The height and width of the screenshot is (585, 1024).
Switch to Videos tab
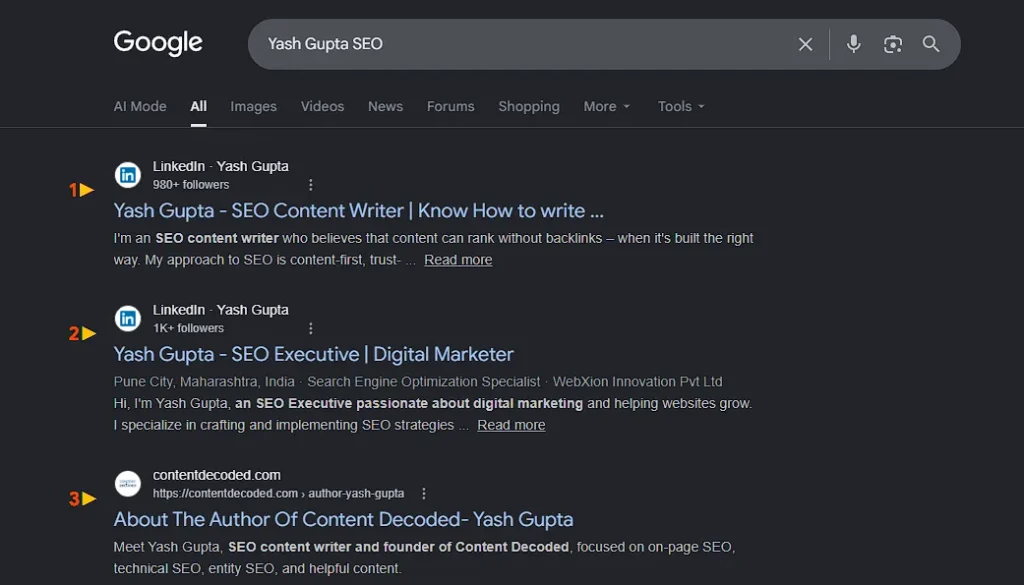(322, 106)
